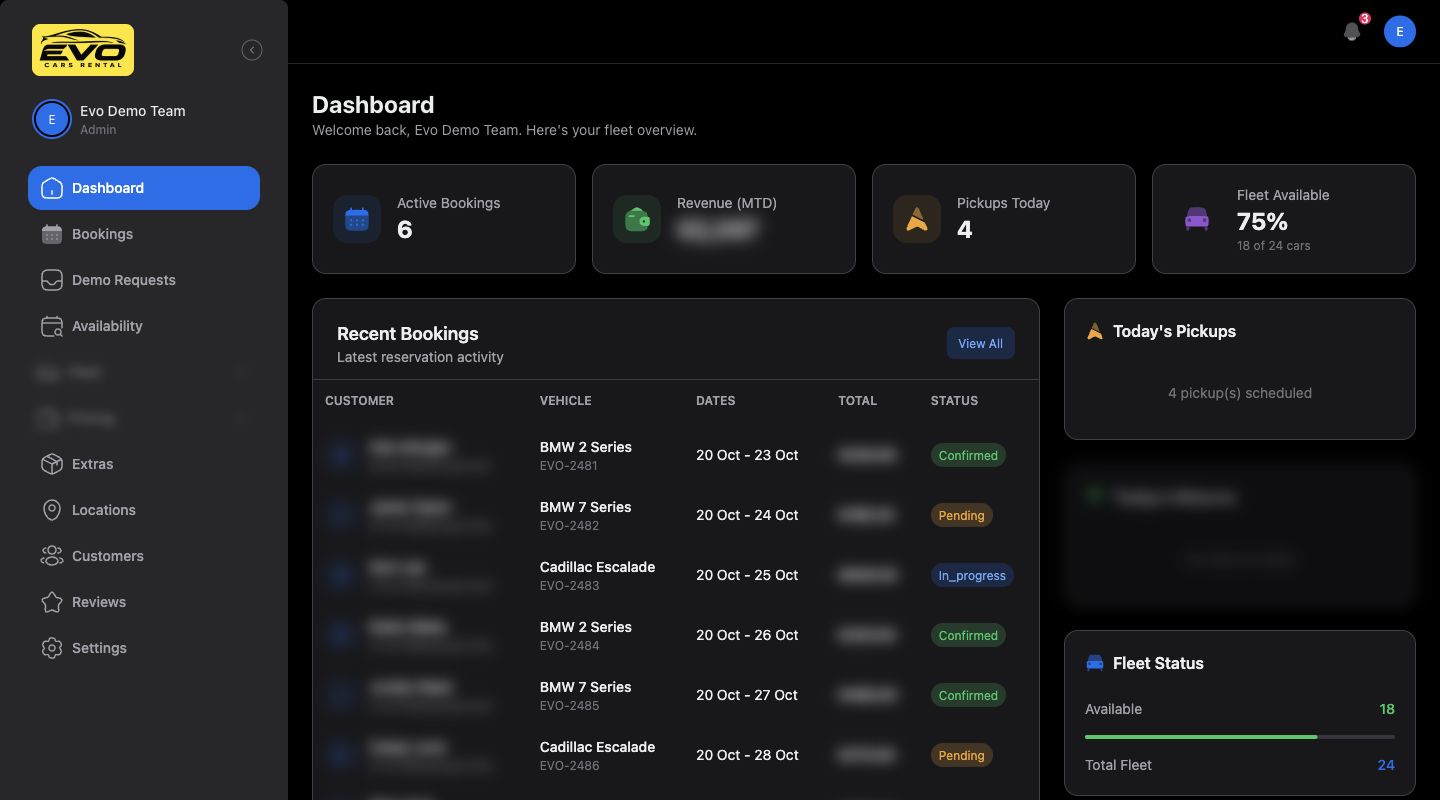Click the STATUS column header

click(x=954, y=400)
